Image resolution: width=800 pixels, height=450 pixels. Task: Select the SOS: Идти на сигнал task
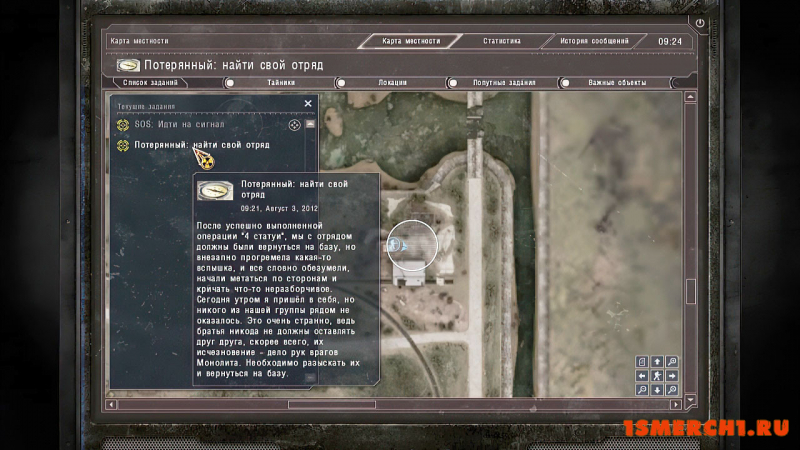point(179,124)
